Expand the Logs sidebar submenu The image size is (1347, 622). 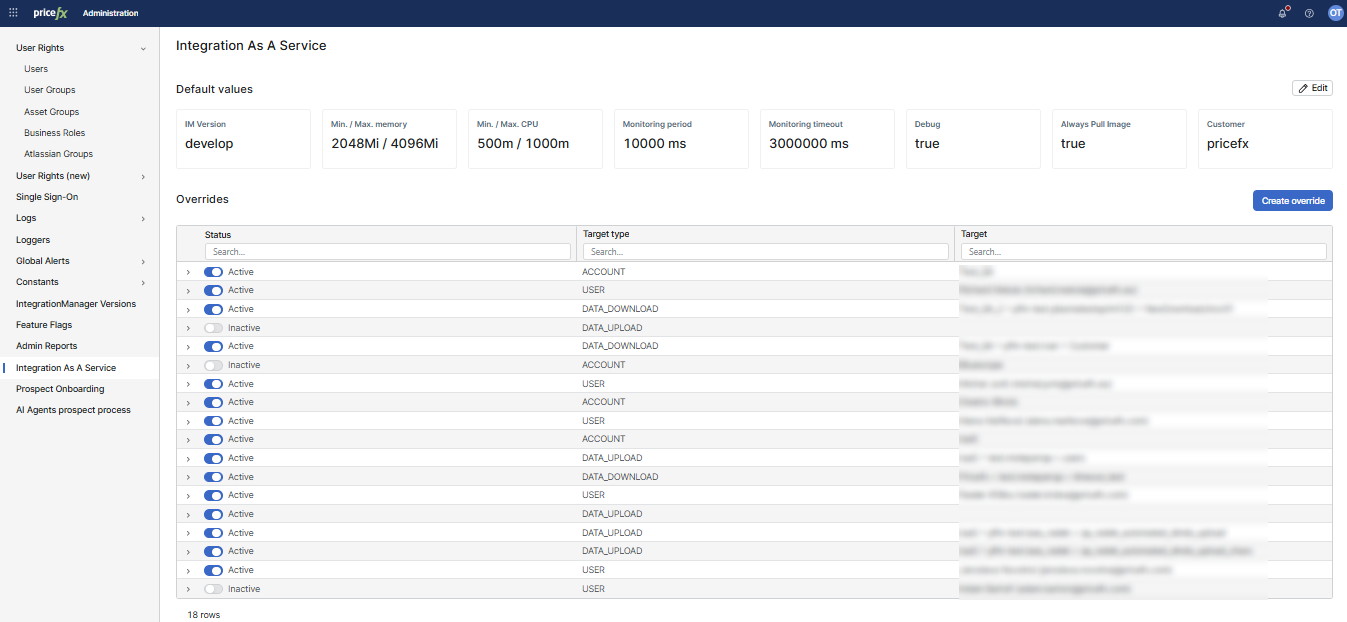coord(143,219)
